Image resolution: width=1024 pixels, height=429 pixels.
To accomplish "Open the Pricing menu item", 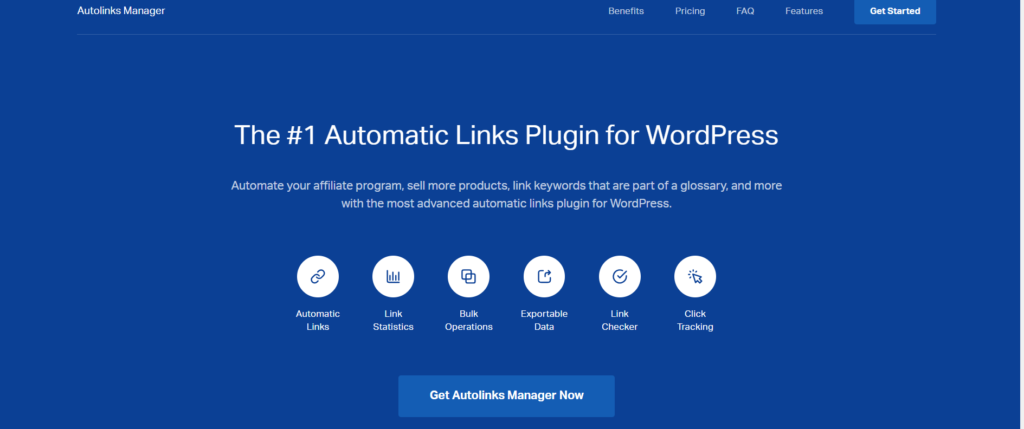I will point(690,11).
